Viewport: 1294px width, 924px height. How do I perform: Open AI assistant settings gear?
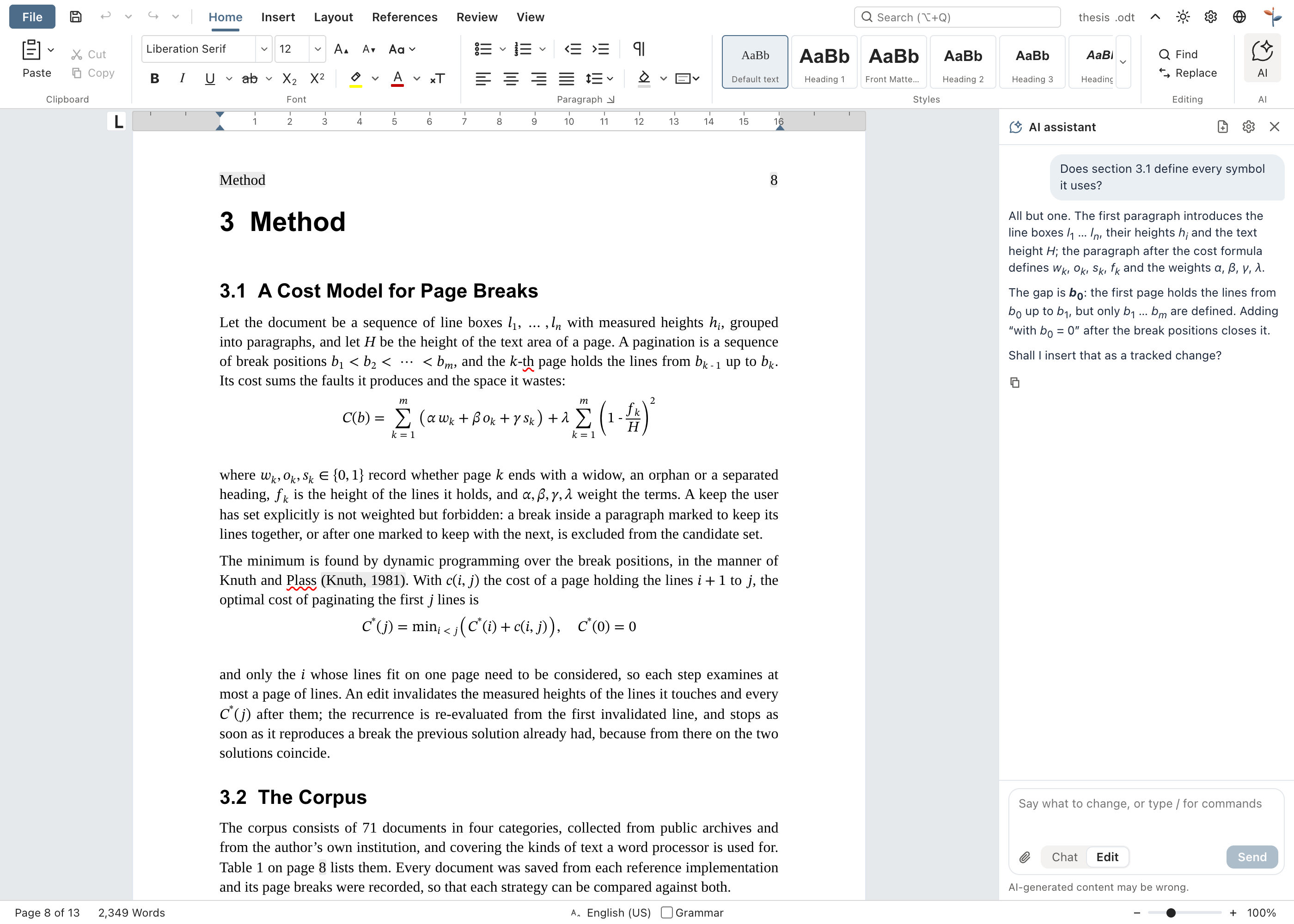click(x=1248, y=127)
